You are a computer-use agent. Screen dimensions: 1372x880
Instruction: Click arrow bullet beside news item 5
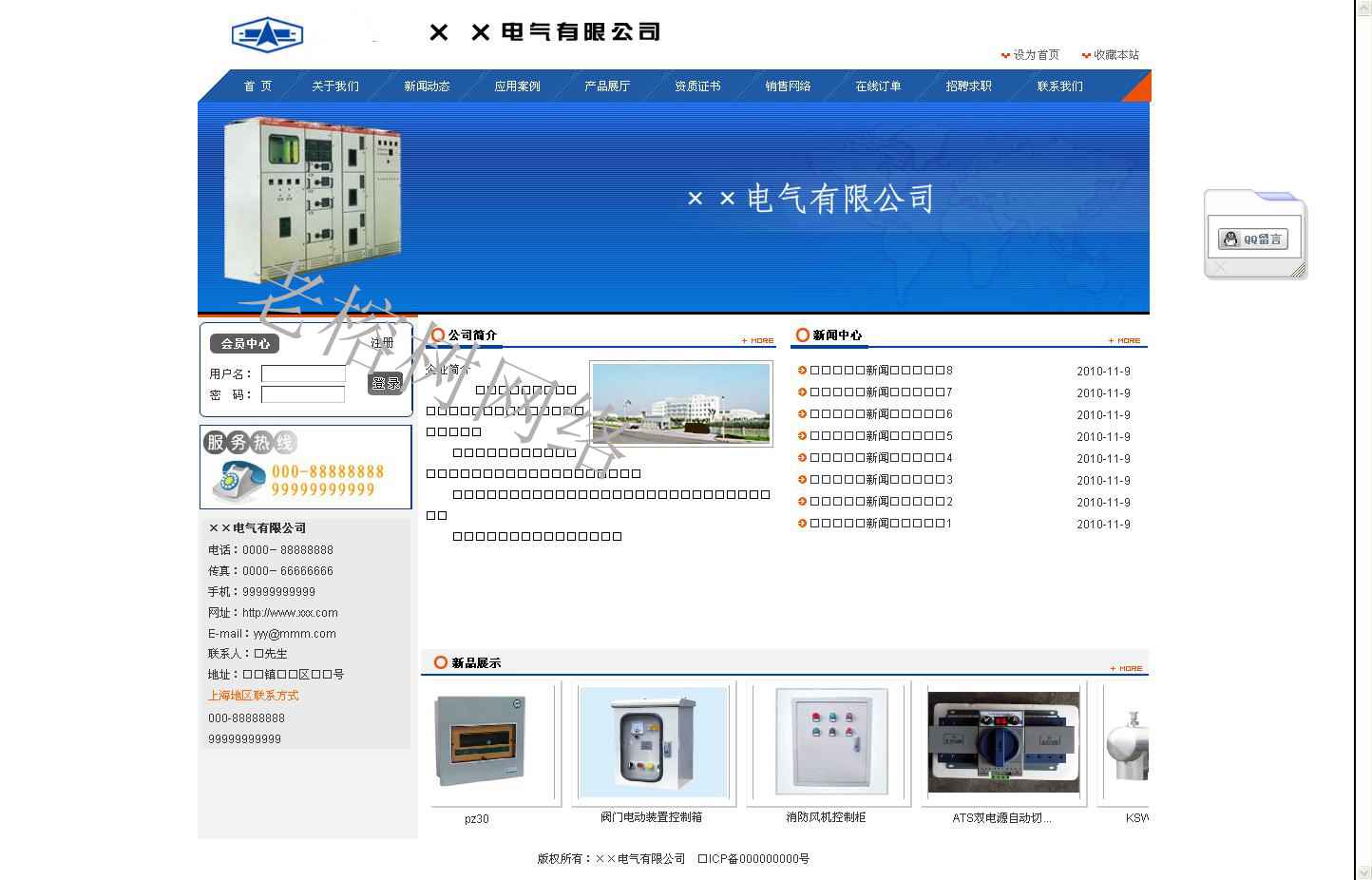[802, 436]
